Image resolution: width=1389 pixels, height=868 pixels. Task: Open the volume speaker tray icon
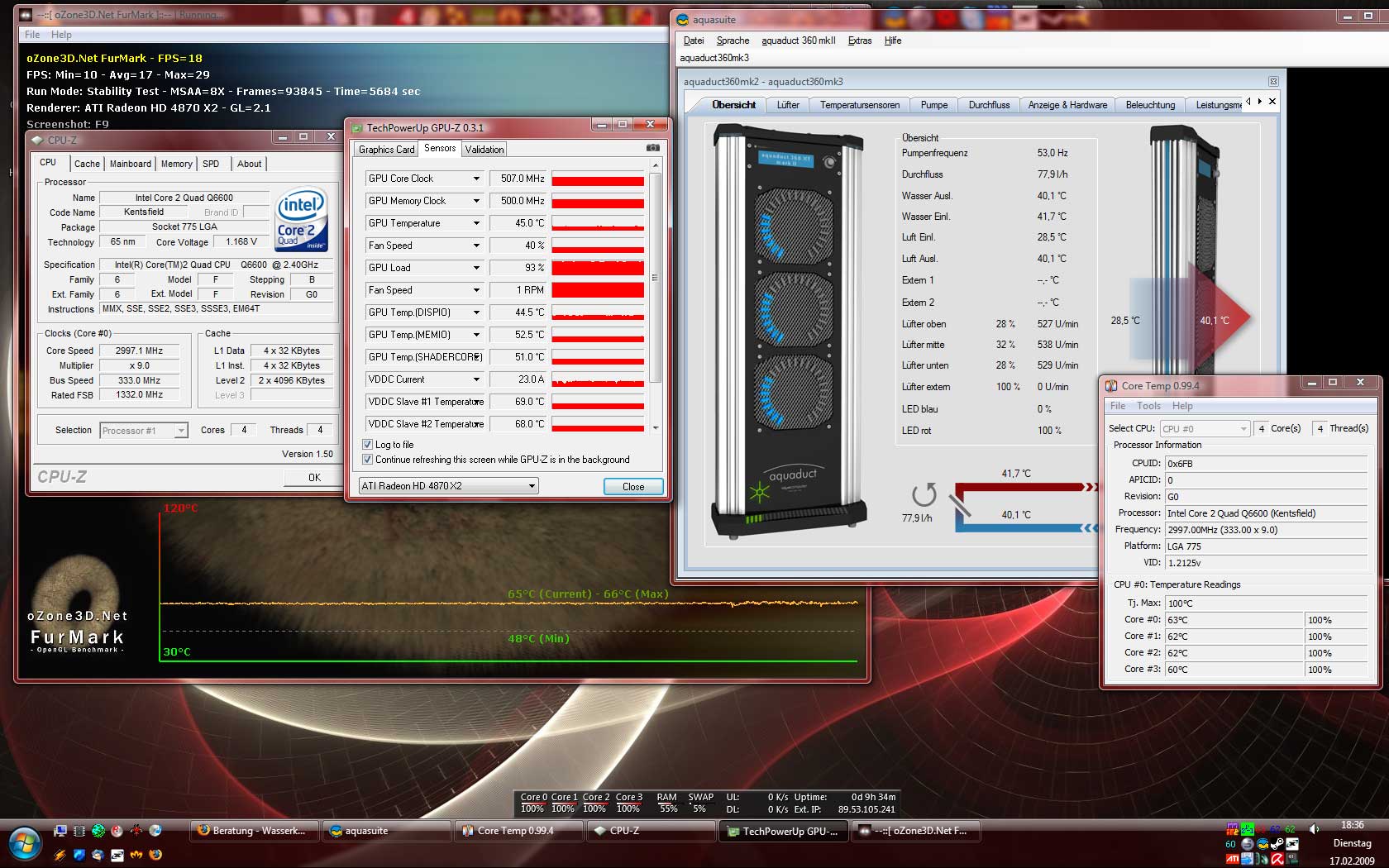point(1314,828)
